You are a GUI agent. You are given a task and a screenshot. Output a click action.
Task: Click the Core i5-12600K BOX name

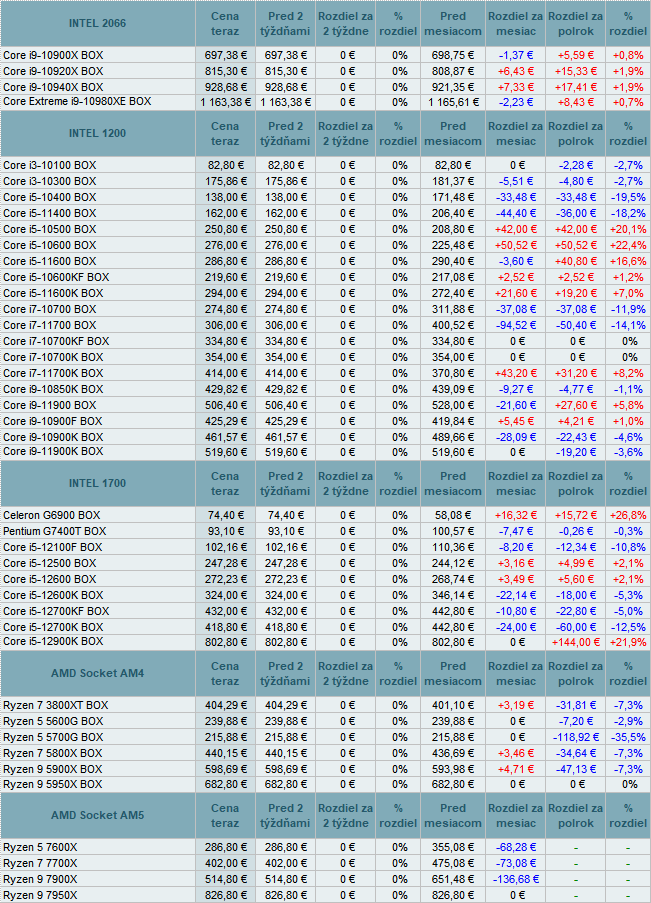click(53, 595)
